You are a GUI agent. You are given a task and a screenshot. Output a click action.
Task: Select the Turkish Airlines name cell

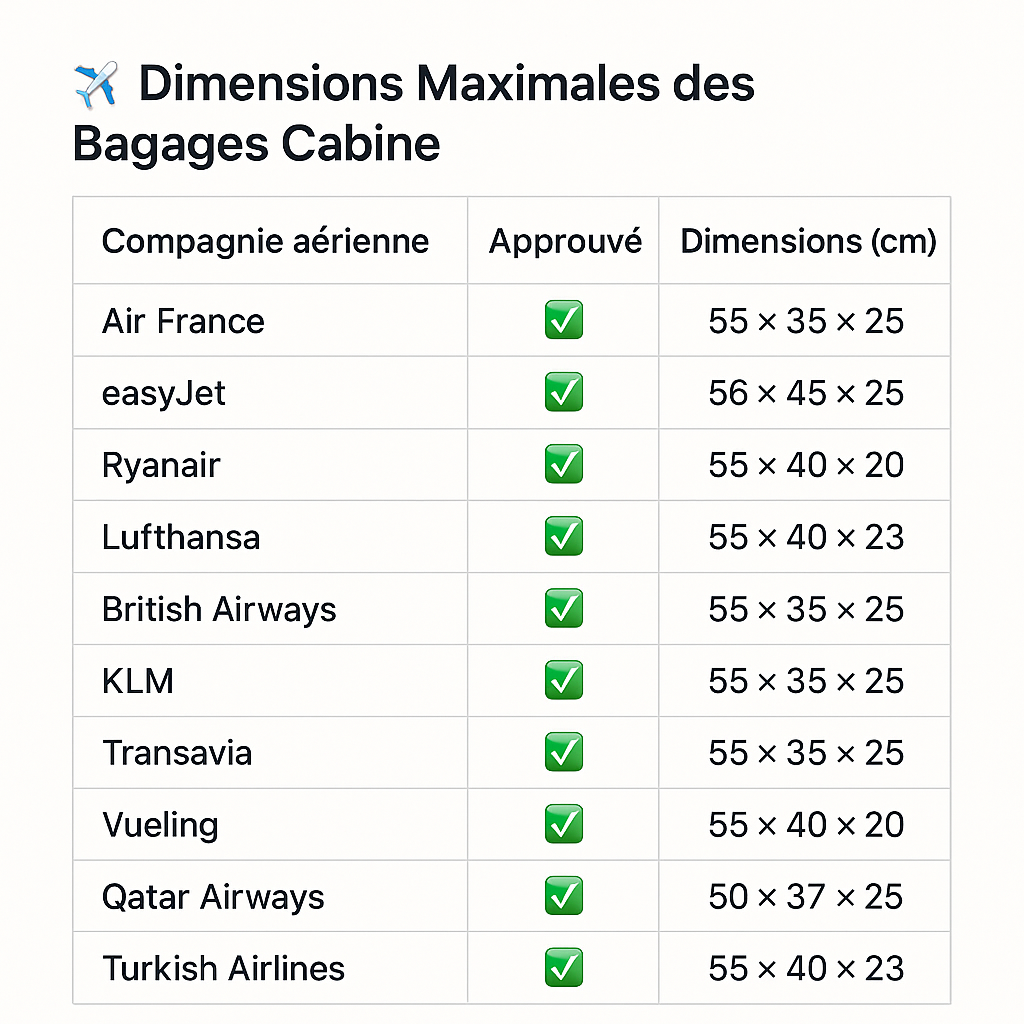(x=223, y=968)
